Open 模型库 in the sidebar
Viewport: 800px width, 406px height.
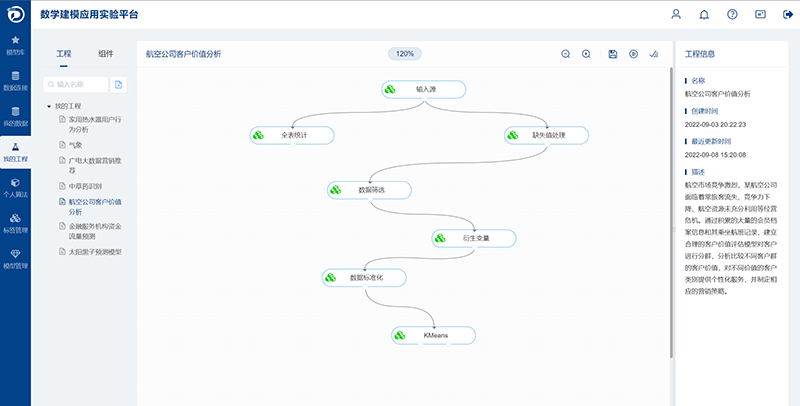(15, 45)
